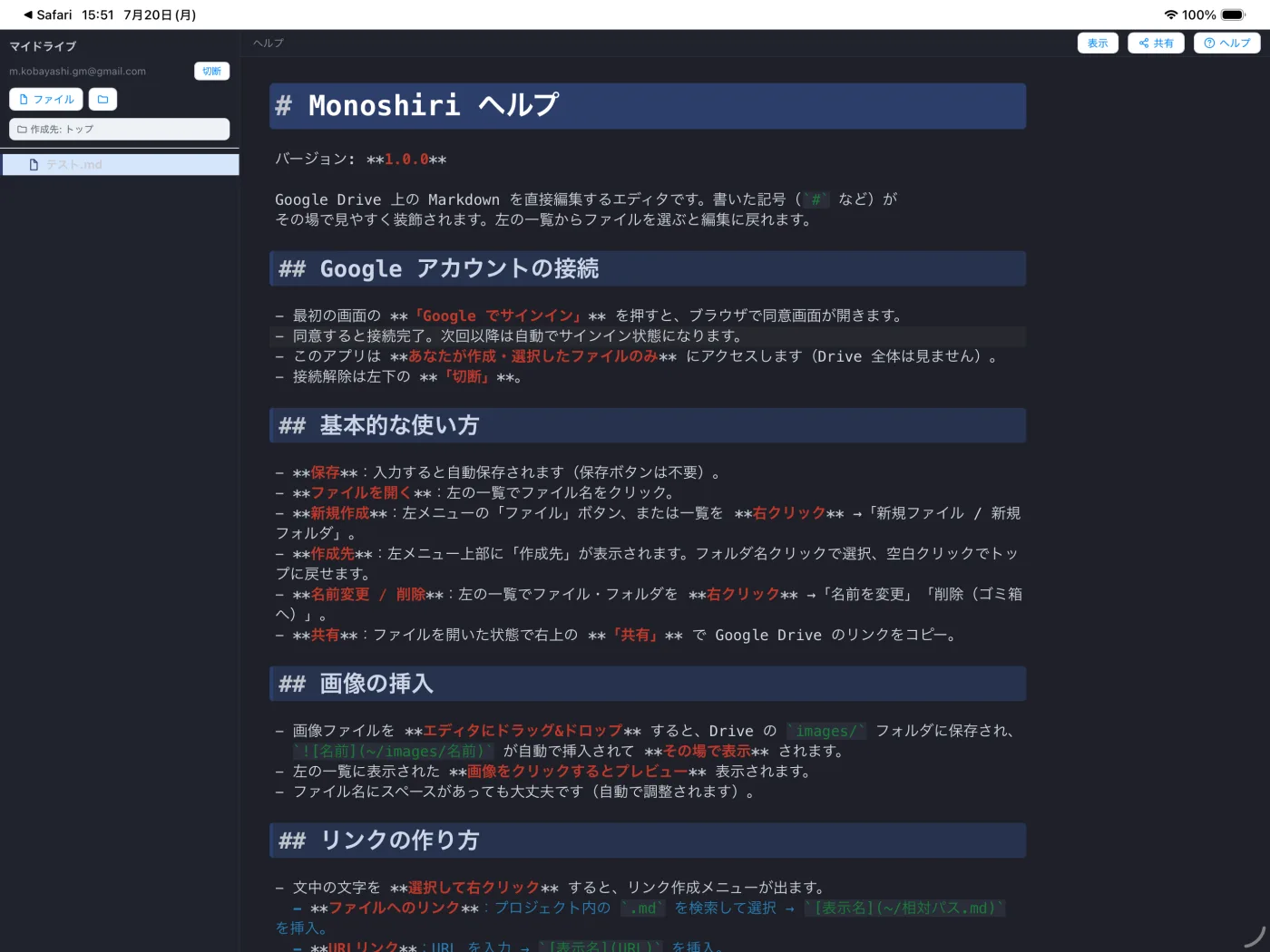This screenshot has height=952, width=1270.
Task: Click the bold text 名前変更 / 削除
Action: point(368,595)
